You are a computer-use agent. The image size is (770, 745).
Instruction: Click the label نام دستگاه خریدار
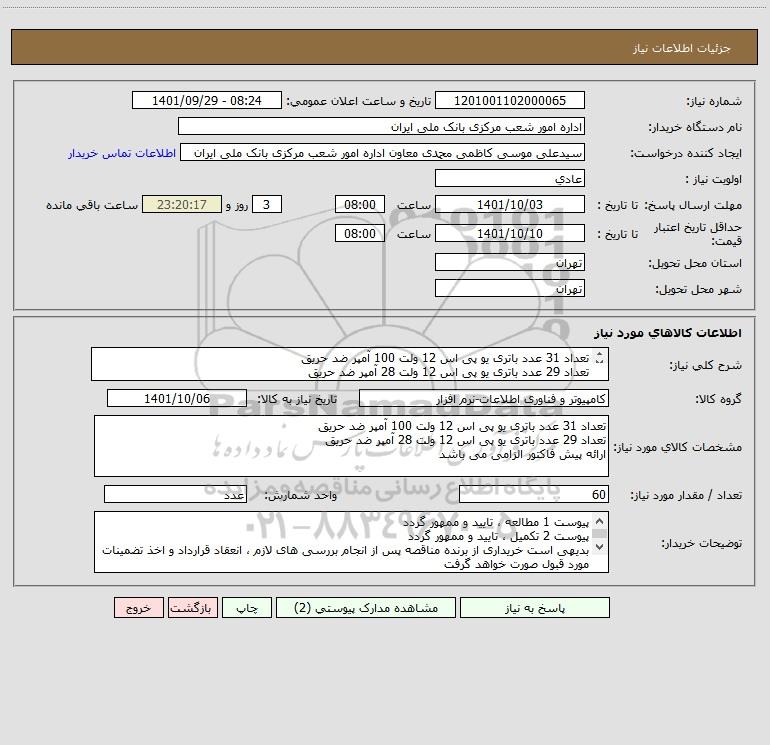click(695, 127)
